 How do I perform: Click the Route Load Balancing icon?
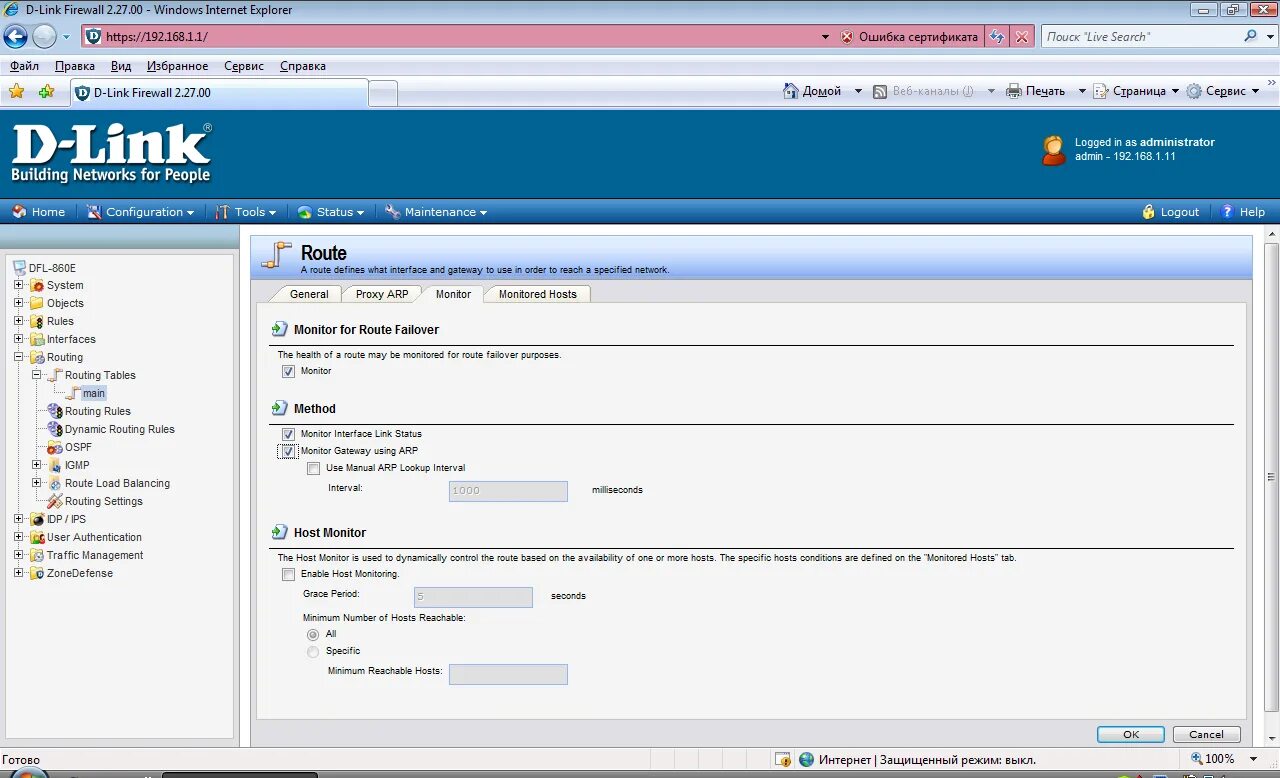(55, 483)
